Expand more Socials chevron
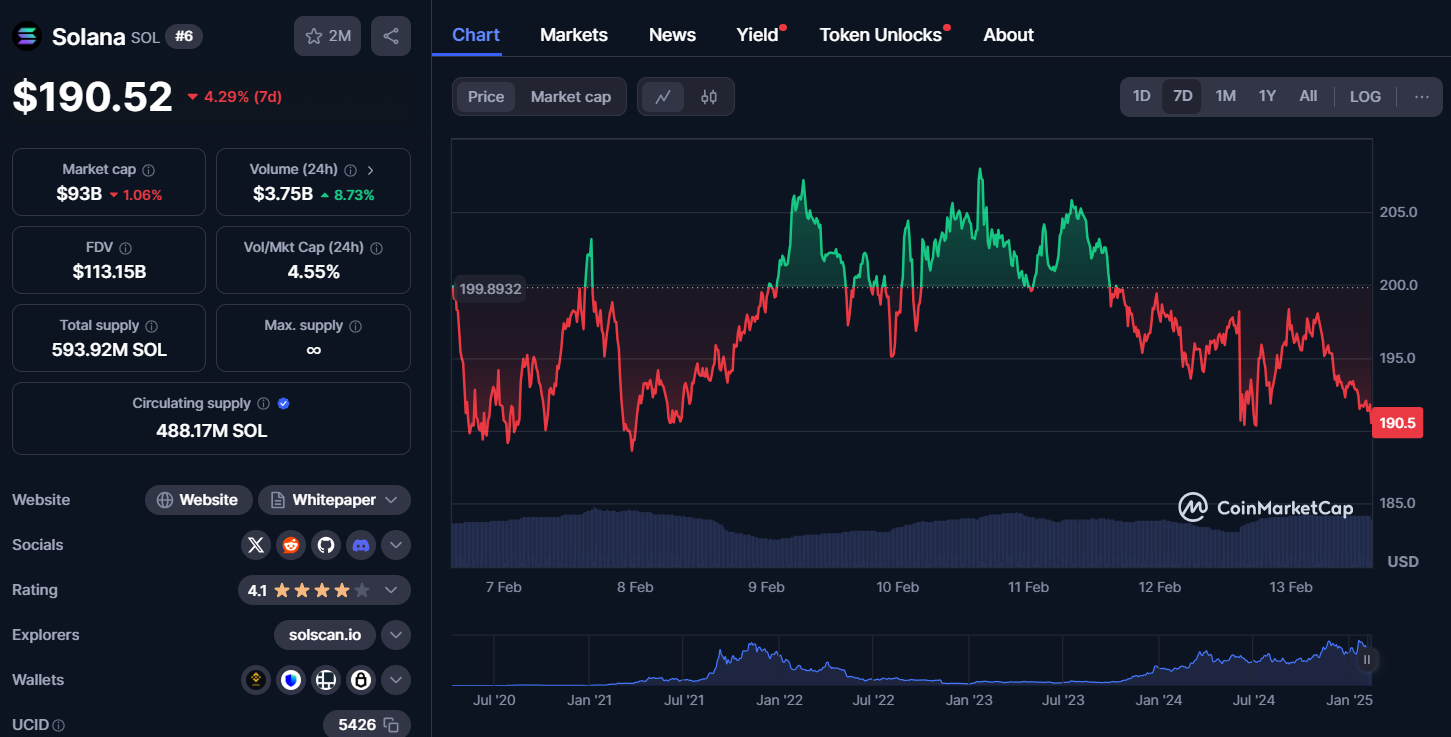 (396, 545)
